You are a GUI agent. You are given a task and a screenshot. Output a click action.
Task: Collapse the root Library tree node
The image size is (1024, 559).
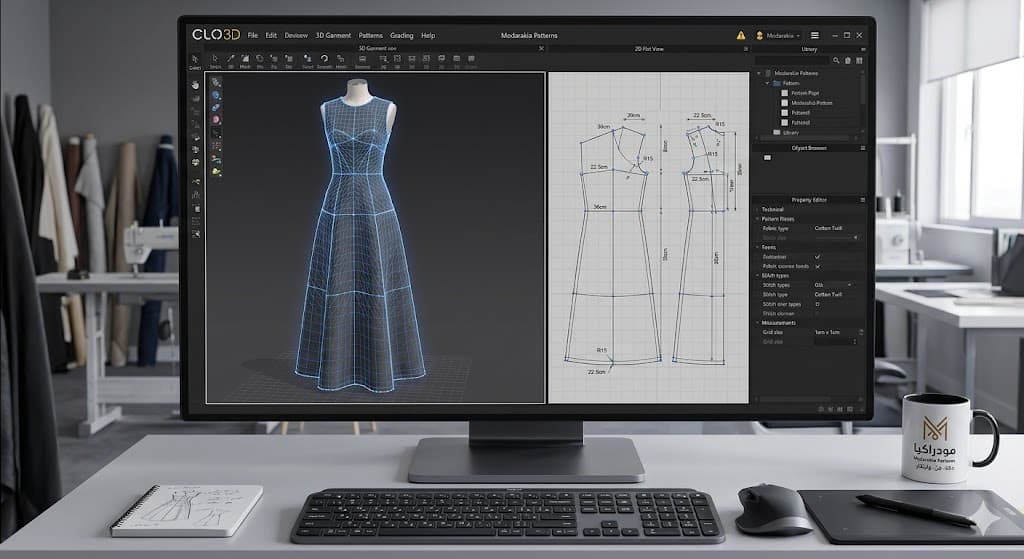pyautogui.click(x=759, y=73)
